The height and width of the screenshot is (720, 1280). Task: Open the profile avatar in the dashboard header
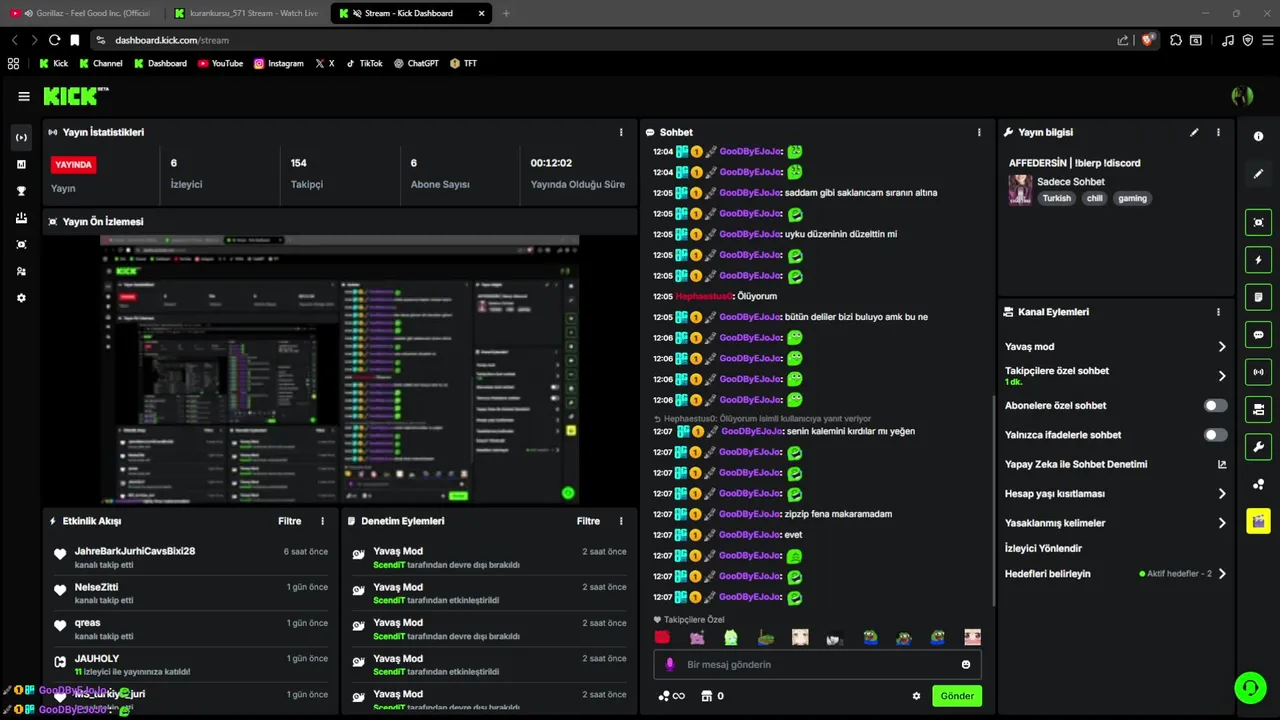[1242, 96]
